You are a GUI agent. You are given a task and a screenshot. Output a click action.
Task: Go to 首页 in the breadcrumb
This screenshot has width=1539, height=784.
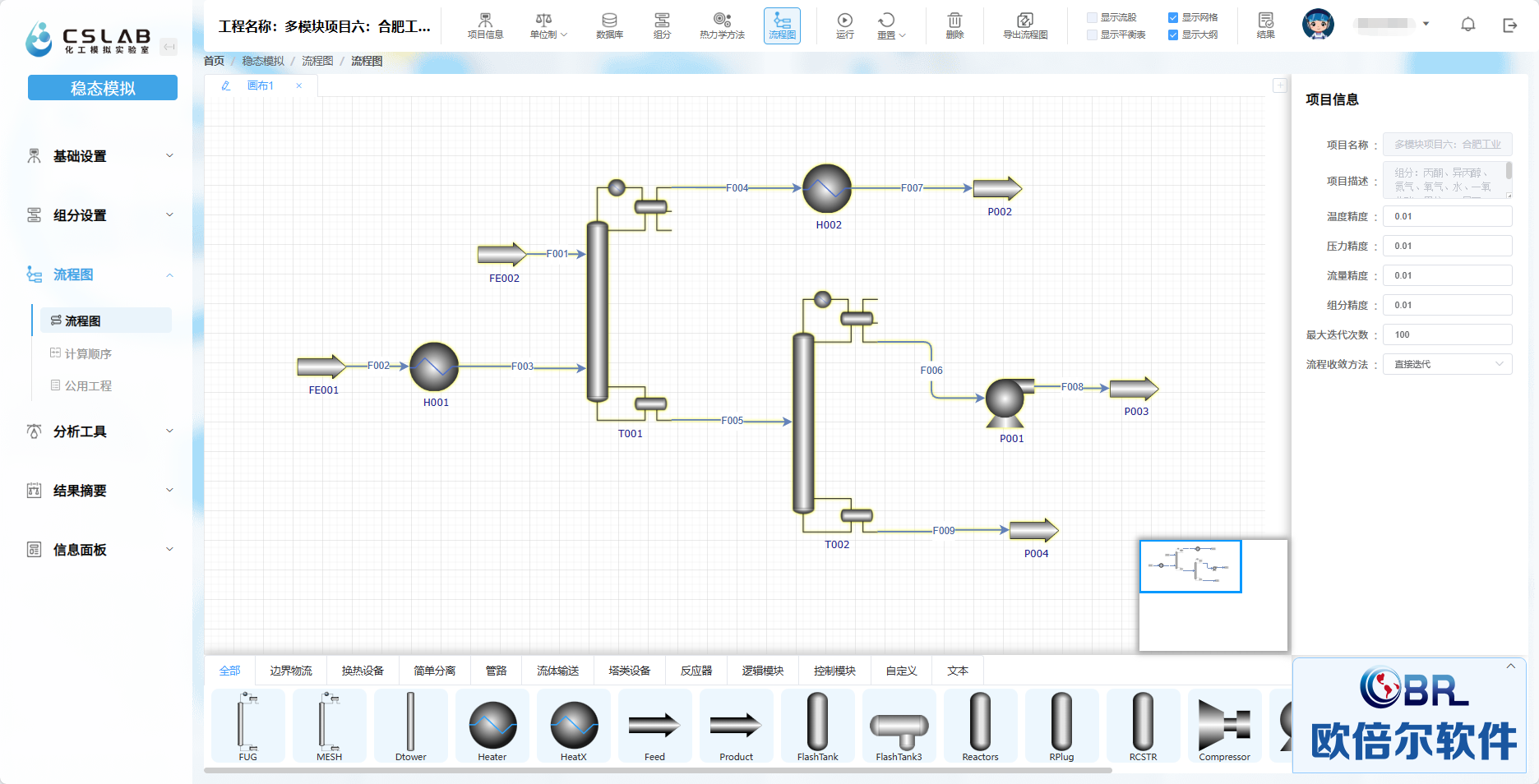pos(214,61)
